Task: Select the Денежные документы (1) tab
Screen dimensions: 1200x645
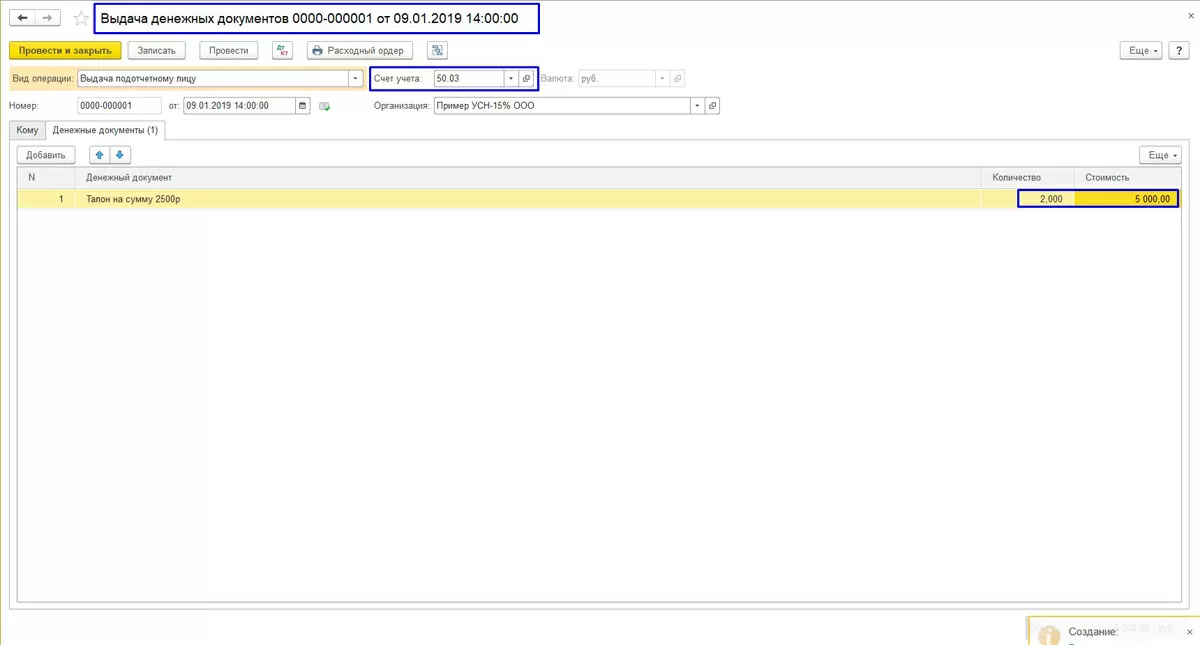Action: point(106,130)
